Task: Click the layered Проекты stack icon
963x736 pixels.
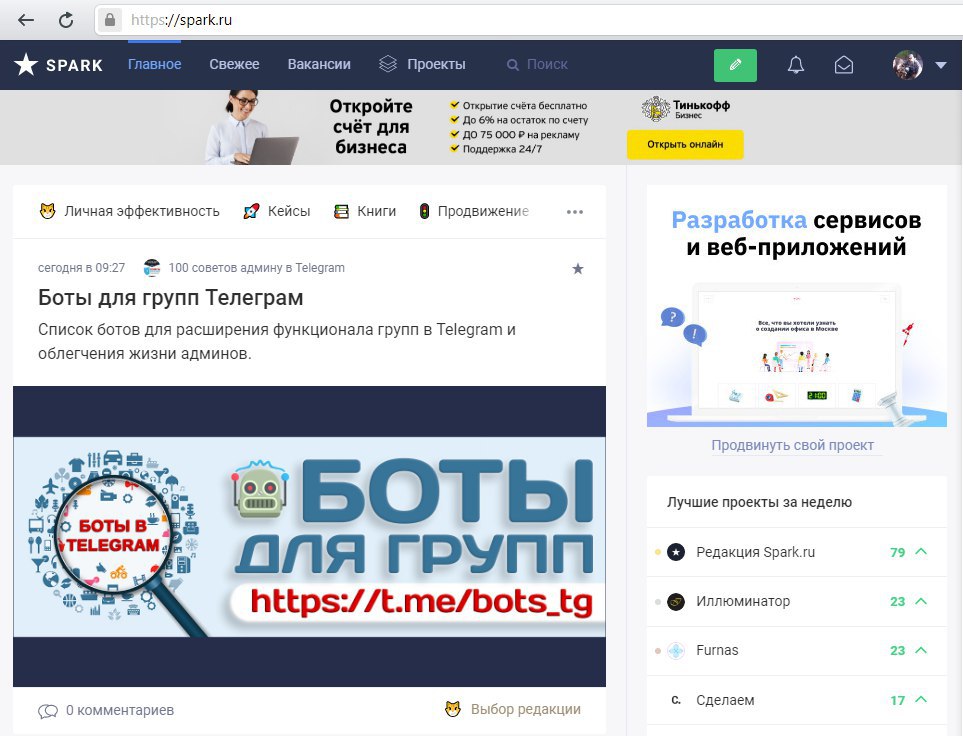Action: pyautogui.click(x=388, y=64)
